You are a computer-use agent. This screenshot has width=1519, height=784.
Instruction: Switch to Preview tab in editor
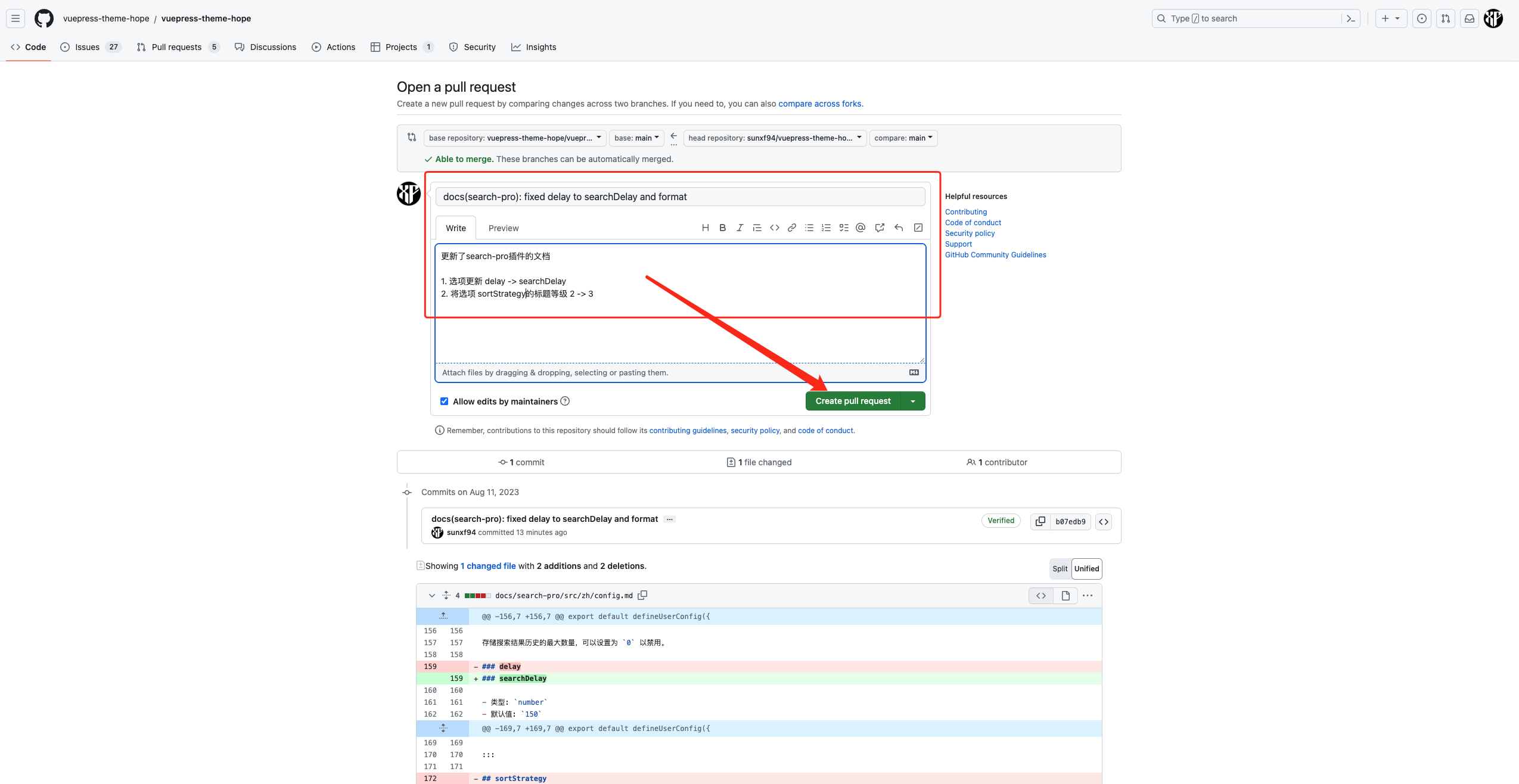[x=503, y=227]
